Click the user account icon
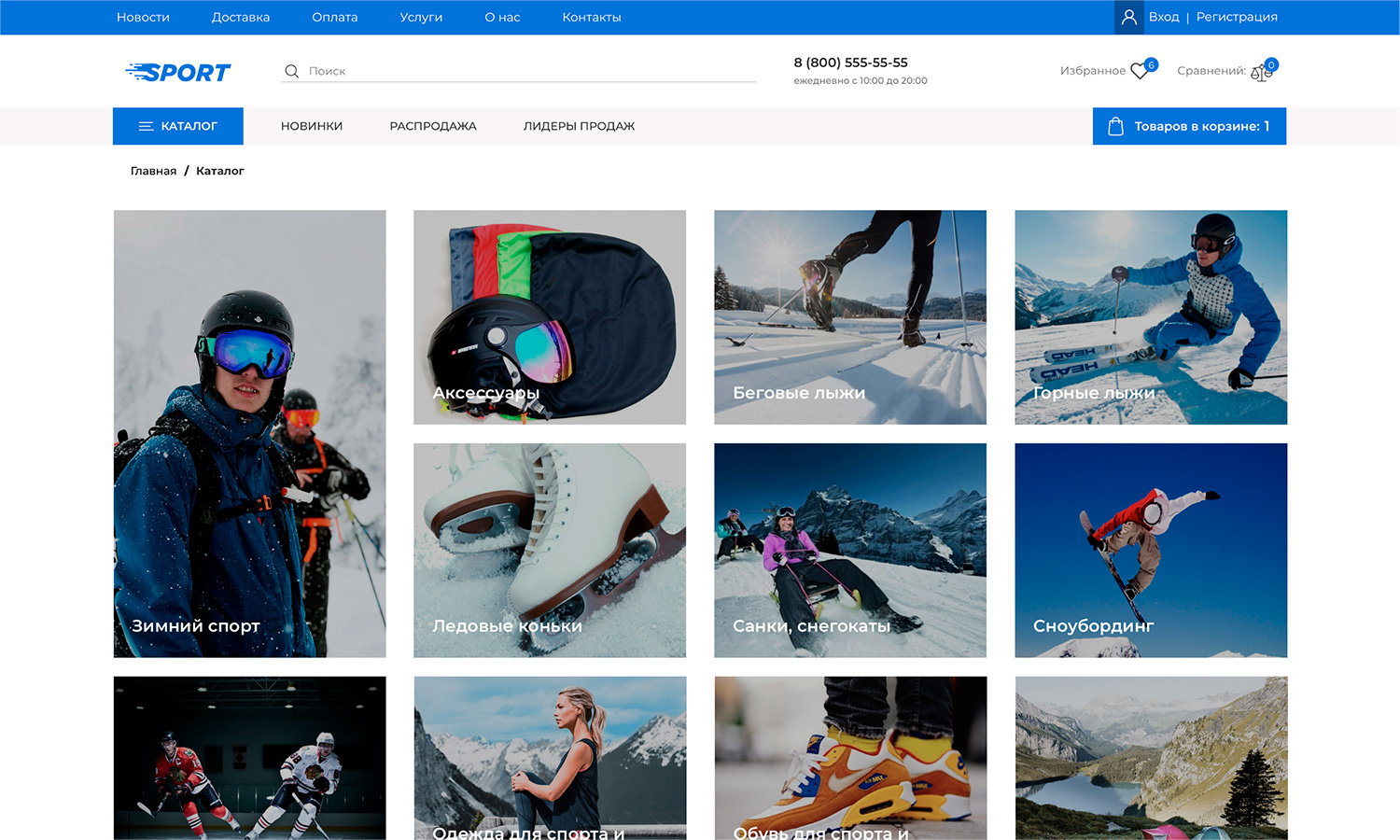The image size is (1400, 840). click(x=1128, y=17)
